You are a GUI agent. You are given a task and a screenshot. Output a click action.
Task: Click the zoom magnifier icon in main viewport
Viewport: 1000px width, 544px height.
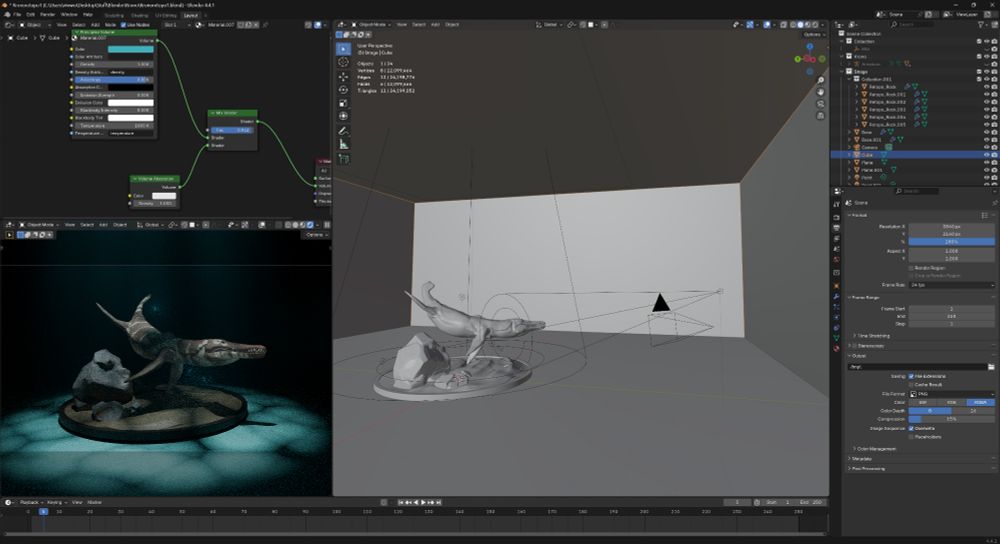point(821,80)
